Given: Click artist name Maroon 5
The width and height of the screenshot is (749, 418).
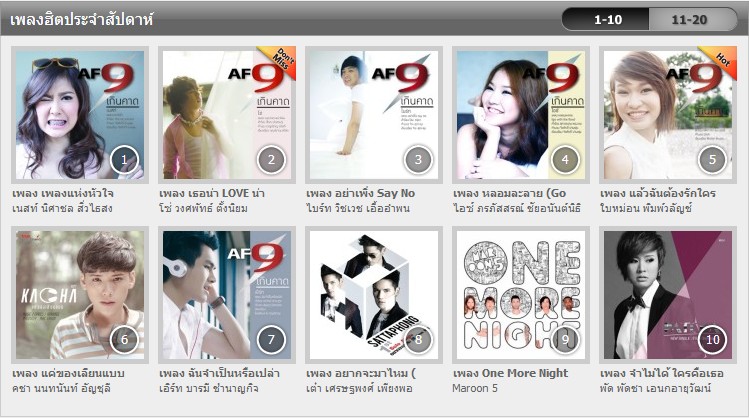Looking at the screenshot, I should pyautogui.click(x=475, y=388).
